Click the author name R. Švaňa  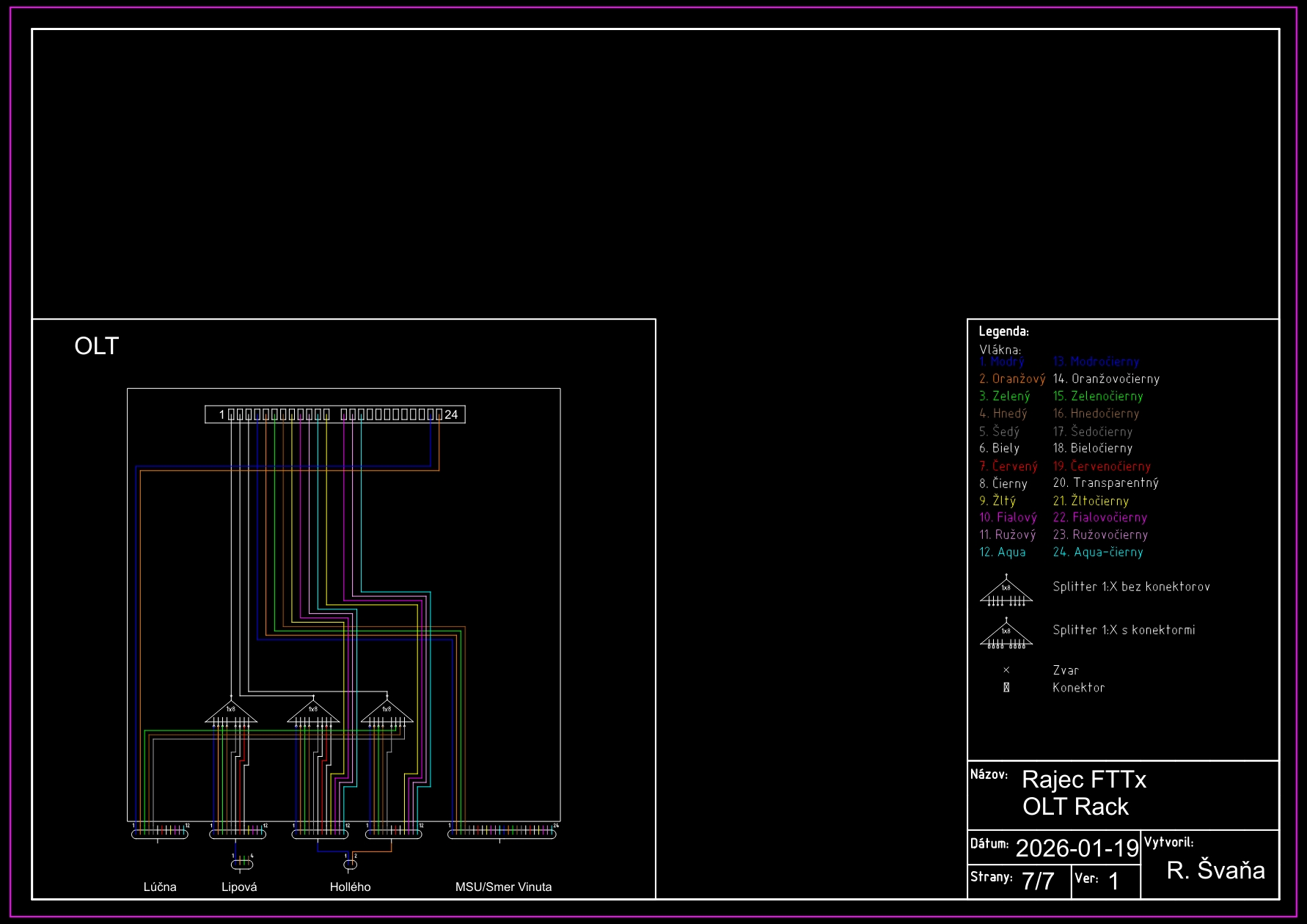pos(1215,870)
